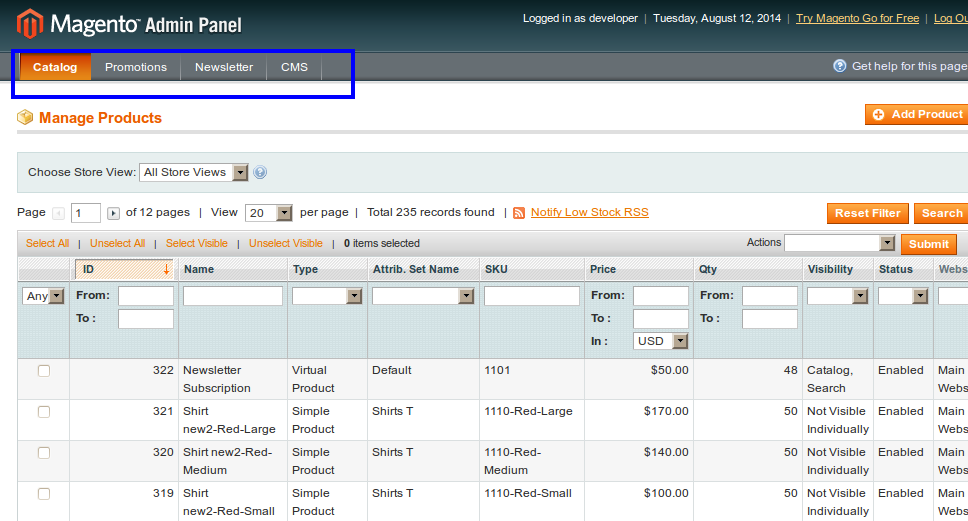This screenshot has height=521, width=968.
Task: Click the RSS feed icon
Action: pos(519,213)
